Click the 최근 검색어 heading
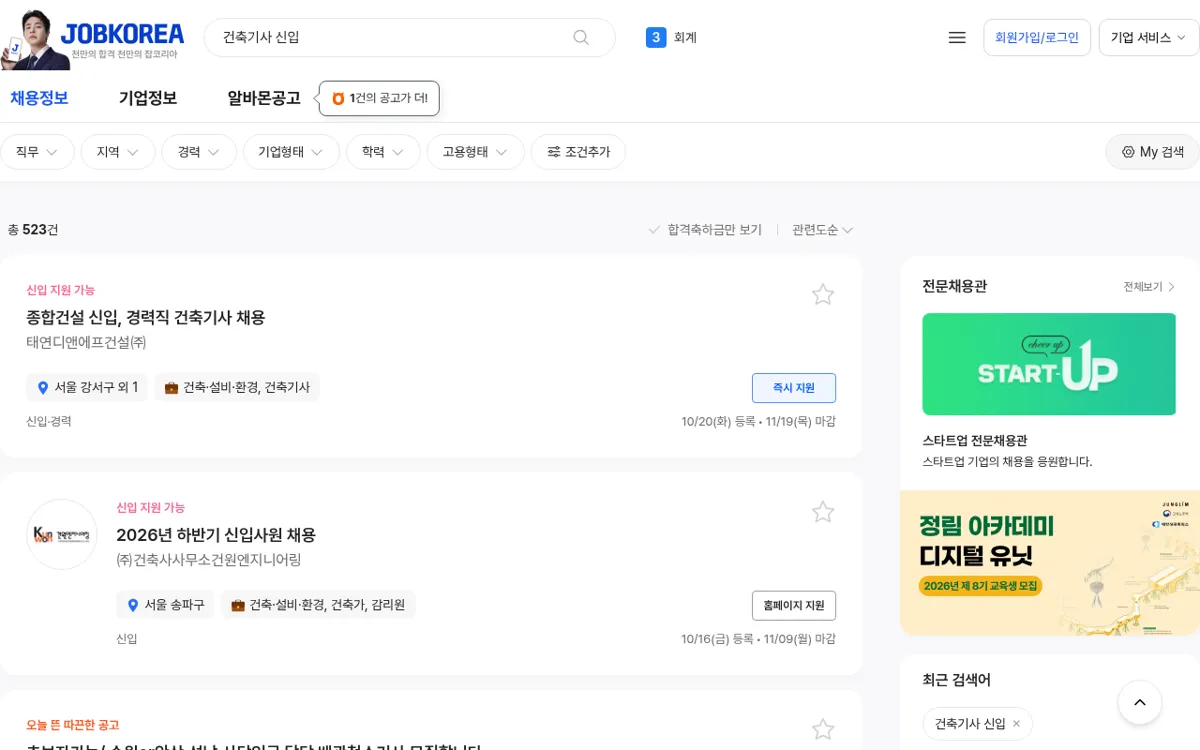 (x=956, y=680)
